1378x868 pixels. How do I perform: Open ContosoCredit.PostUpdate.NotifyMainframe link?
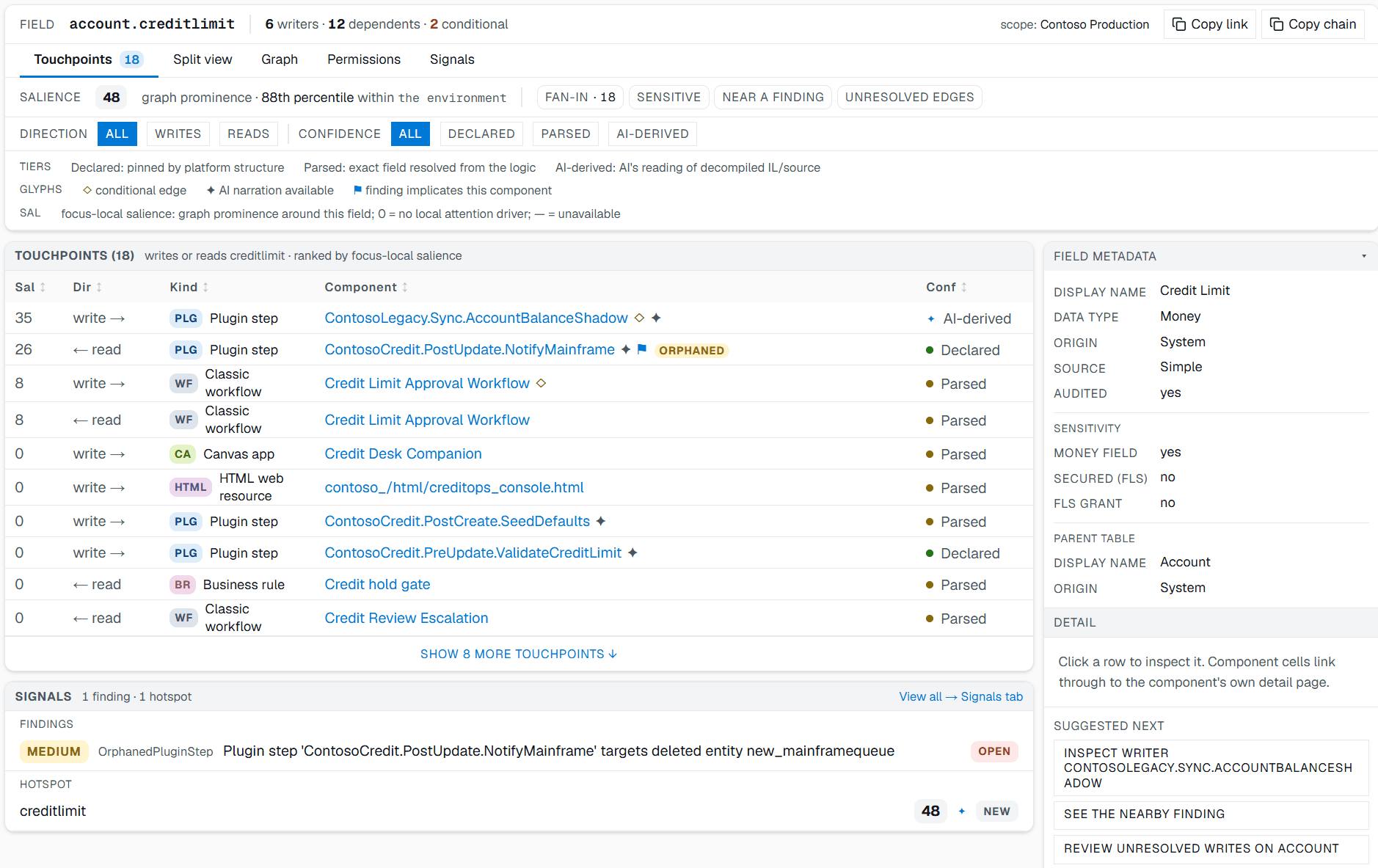coord(470,349)
